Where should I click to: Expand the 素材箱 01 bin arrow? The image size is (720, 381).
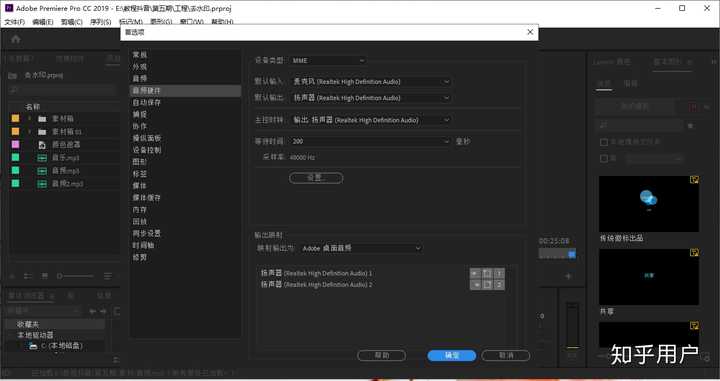(x=30, y=132)
